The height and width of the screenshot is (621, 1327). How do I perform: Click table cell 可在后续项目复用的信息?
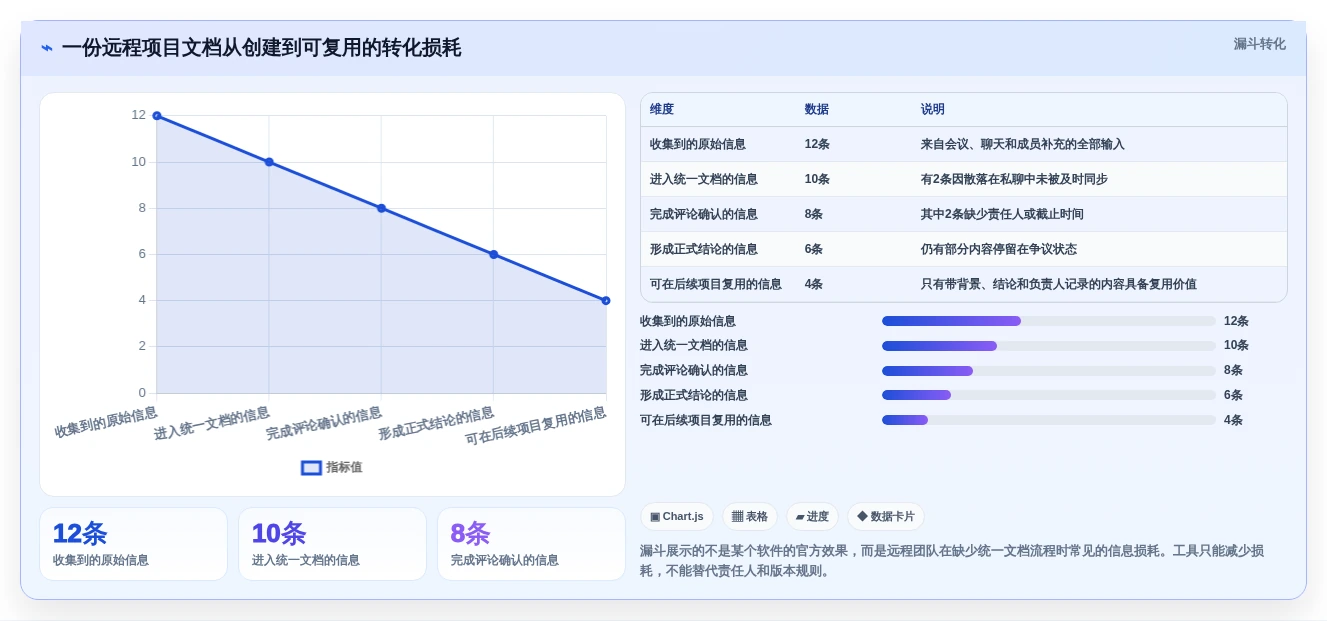pyautogui.click(x=716, y=284)
